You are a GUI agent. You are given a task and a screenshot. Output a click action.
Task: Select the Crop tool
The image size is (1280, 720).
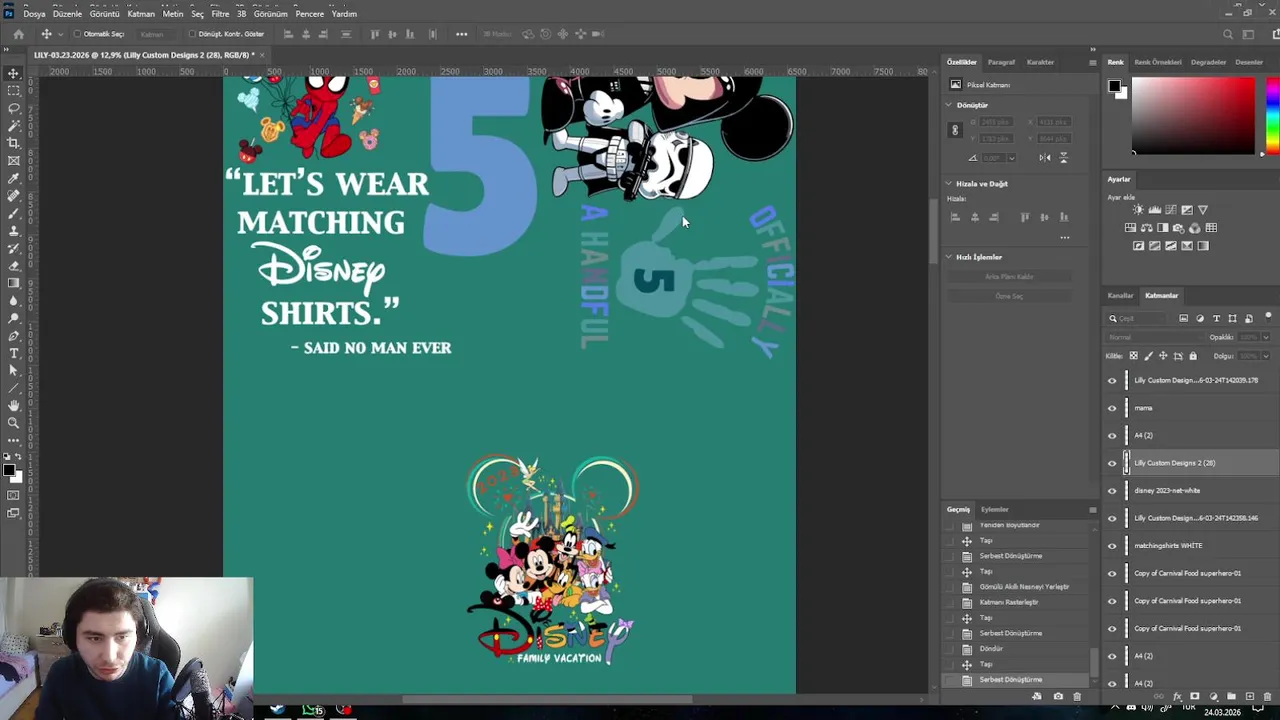[x=13, y=143]
